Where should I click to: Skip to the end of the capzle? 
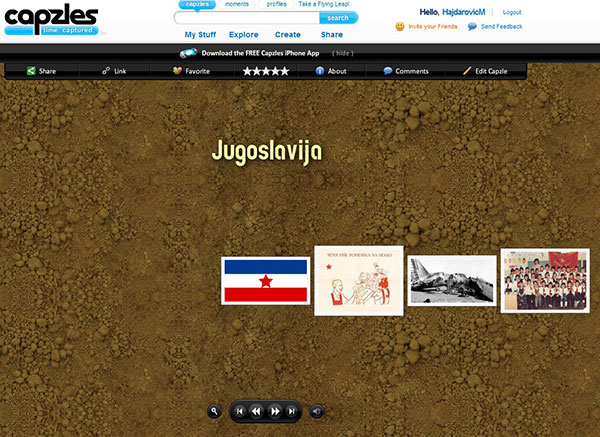[291, 411]
